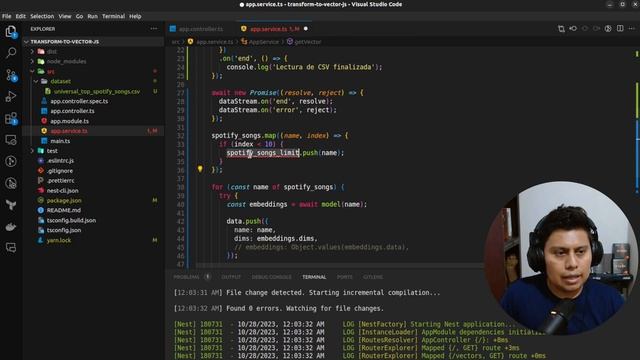Open the Run and Debug view icon
The image size is (640, 360).
click(x=11, y=97)
